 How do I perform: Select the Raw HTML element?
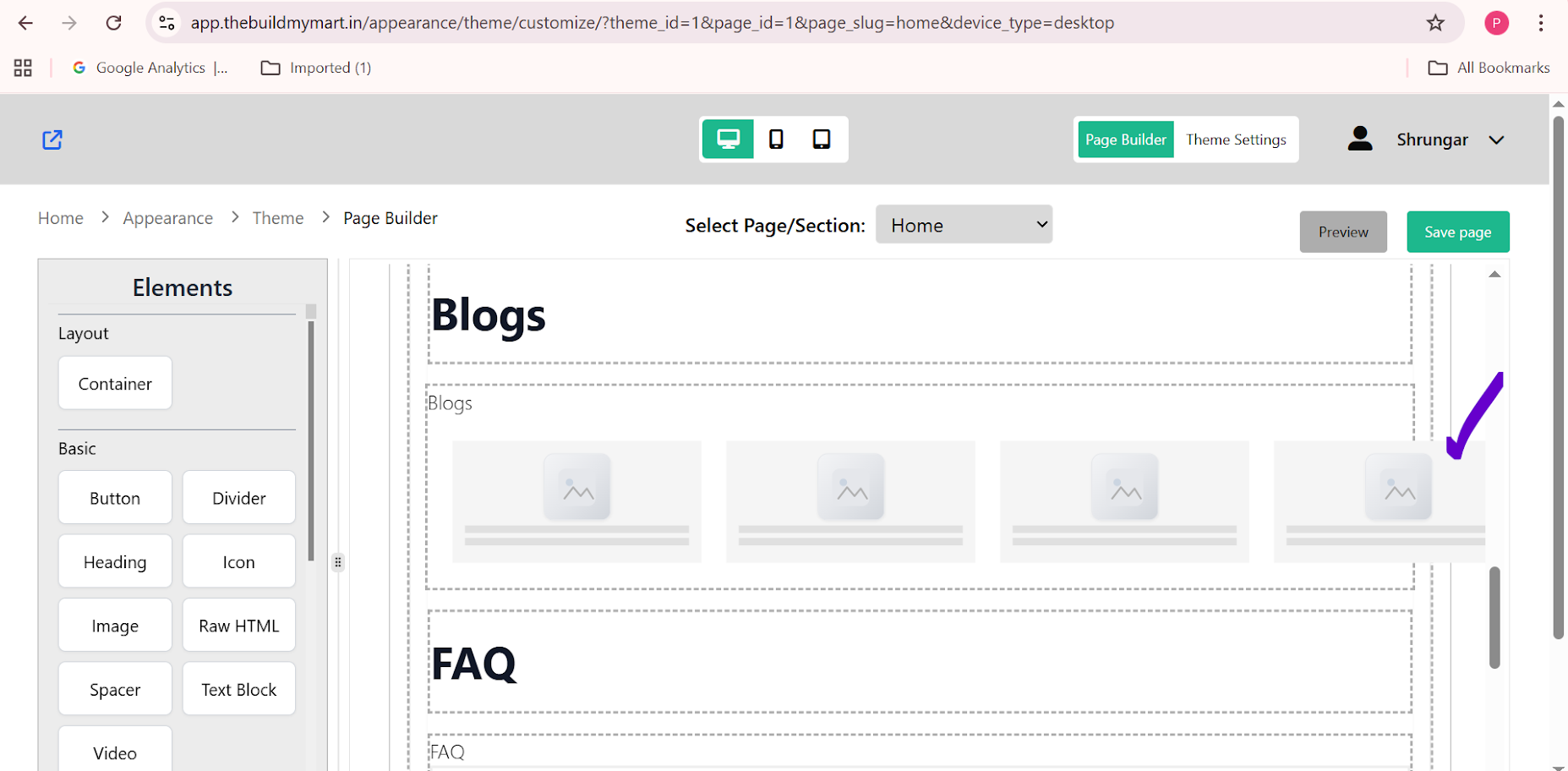coord(239,626)
